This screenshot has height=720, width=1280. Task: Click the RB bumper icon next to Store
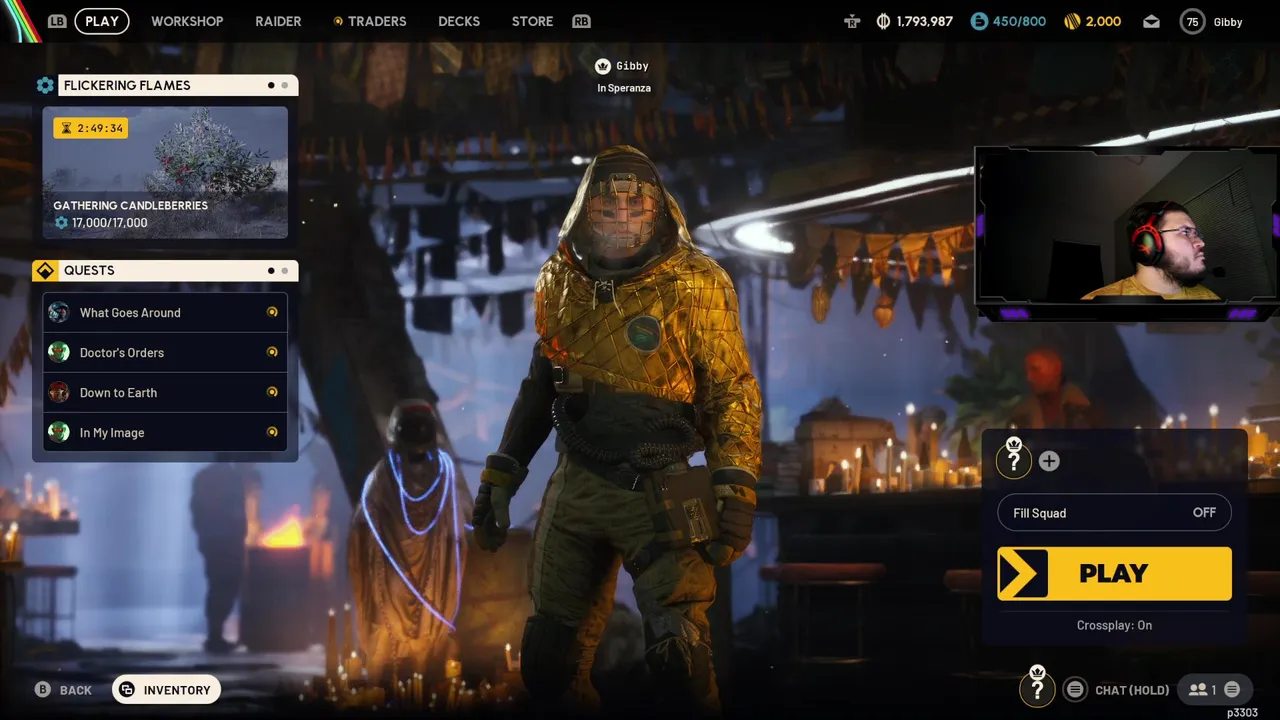click(x=581, y=21)
